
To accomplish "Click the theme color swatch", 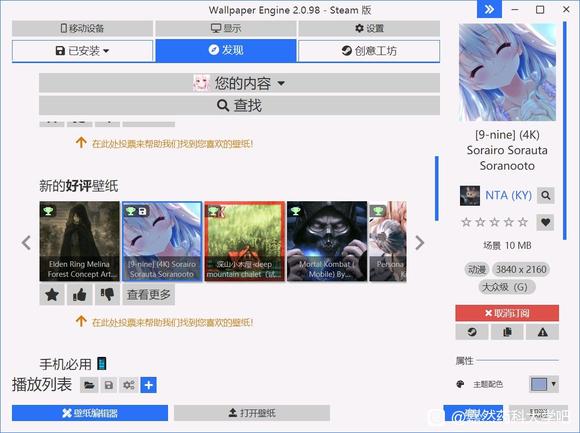I will coord(539,385).
